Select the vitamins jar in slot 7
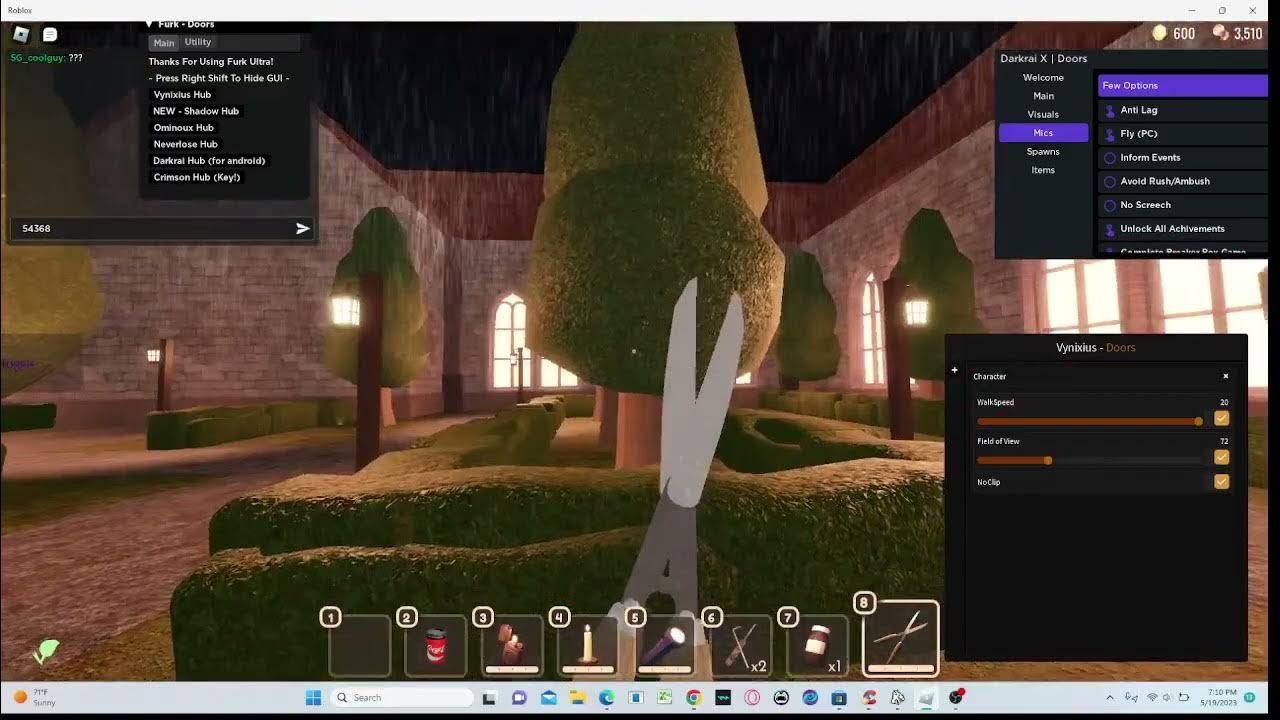This screenshot has width=1280, height=720. [817, 645]
